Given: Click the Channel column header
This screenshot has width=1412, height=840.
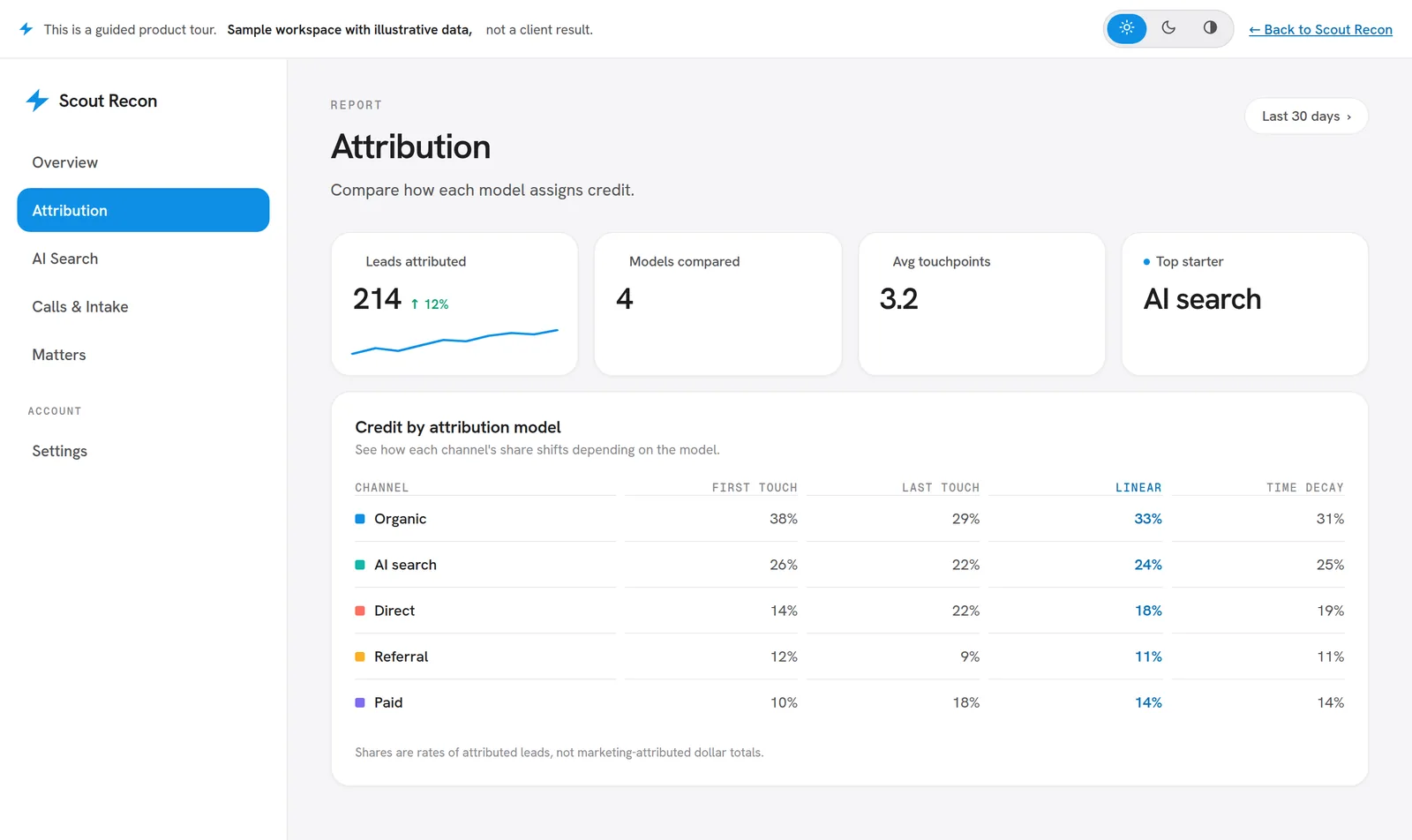Looking at the screenshot, I should [382, 487].
